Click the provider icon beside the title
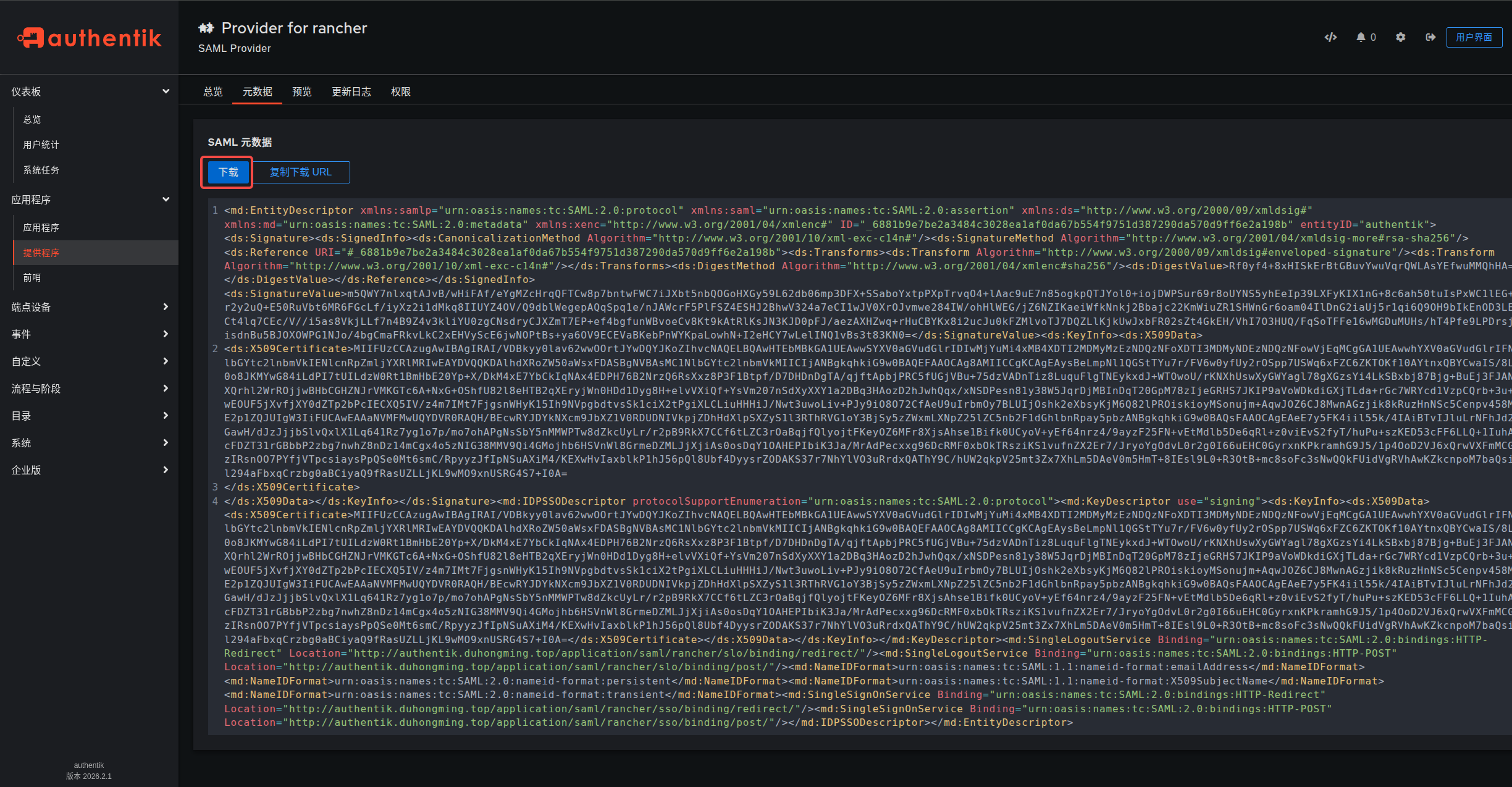The width and height of the screenshot is (1512, 787). tap(206, 28)
